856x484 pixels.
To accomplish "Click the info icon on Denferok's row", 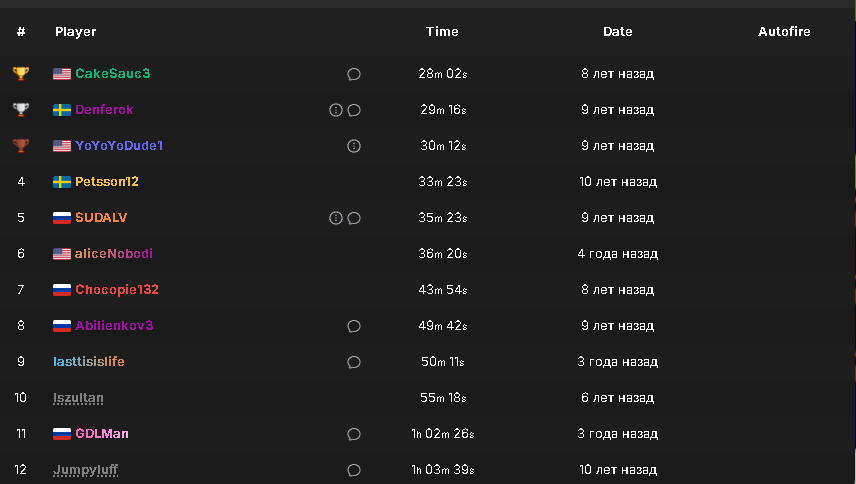I will [336, 110].
